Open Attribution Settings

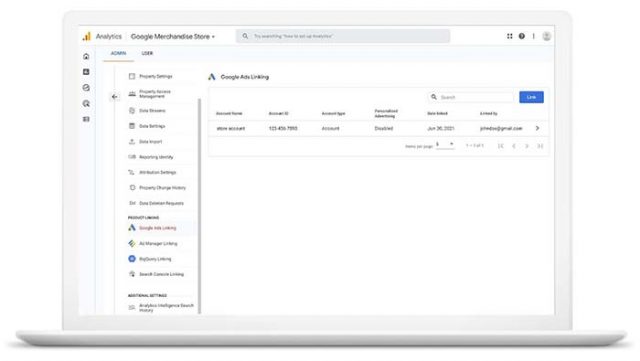click(157, 172)
